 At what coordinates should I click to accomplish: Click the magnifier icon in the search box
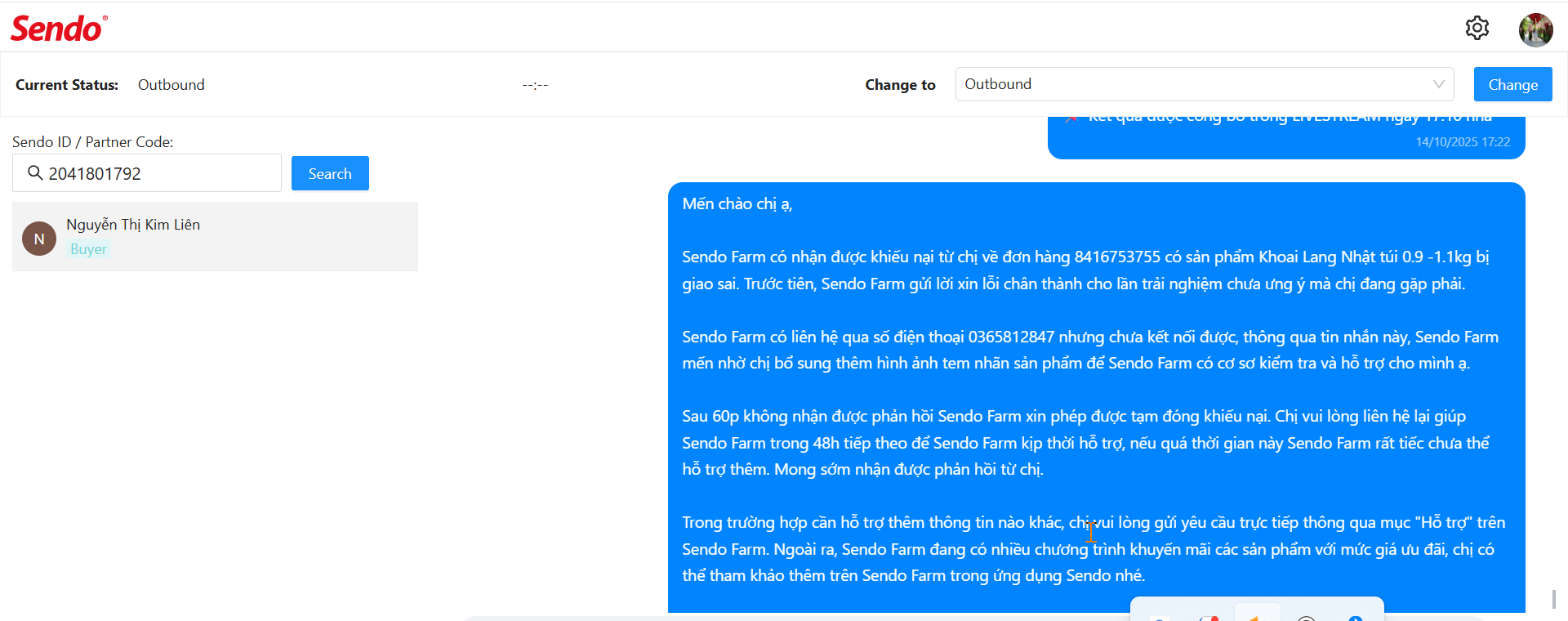tap(35, 172)
